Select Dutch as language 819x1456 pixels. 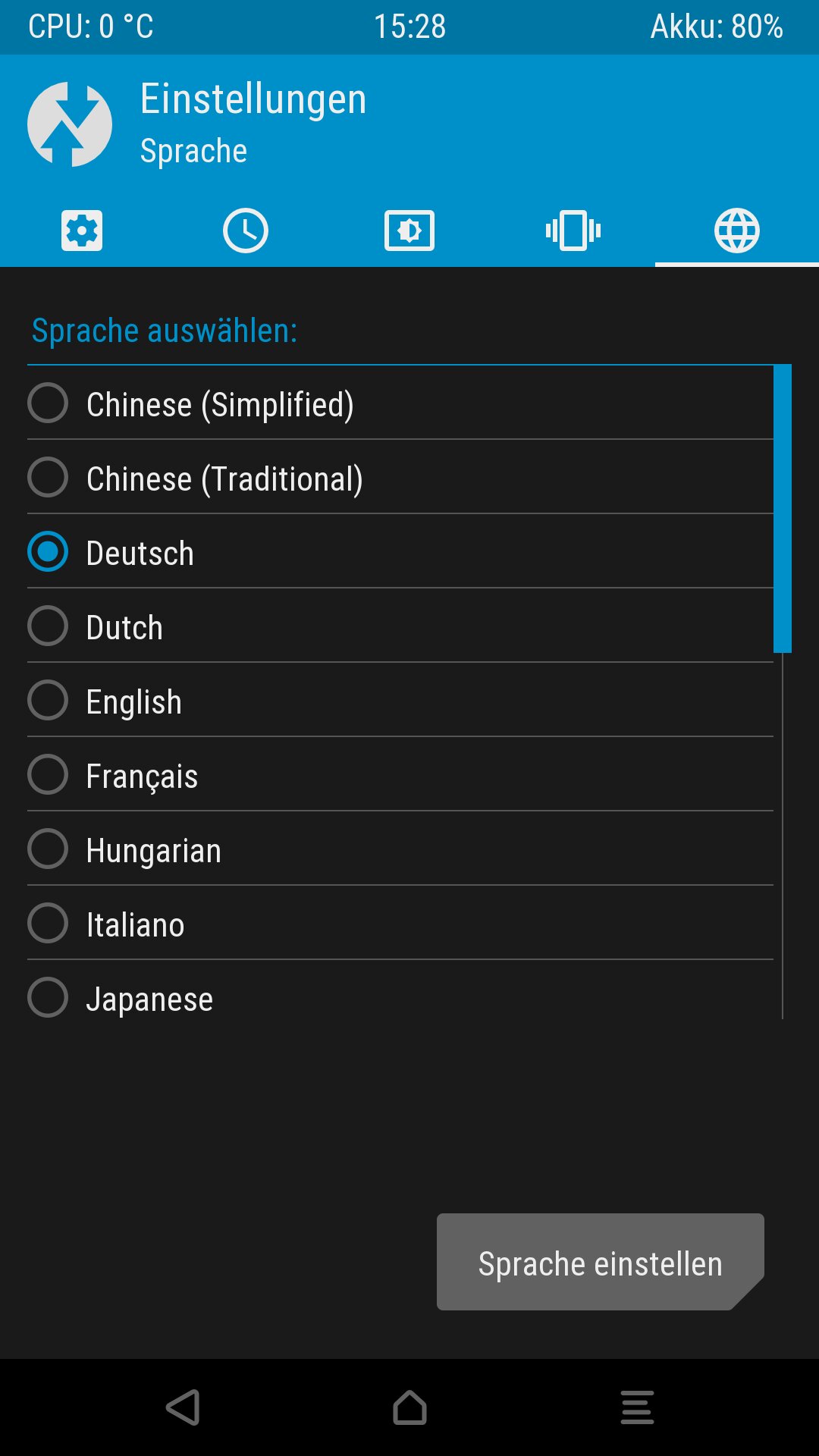(48, 626)
